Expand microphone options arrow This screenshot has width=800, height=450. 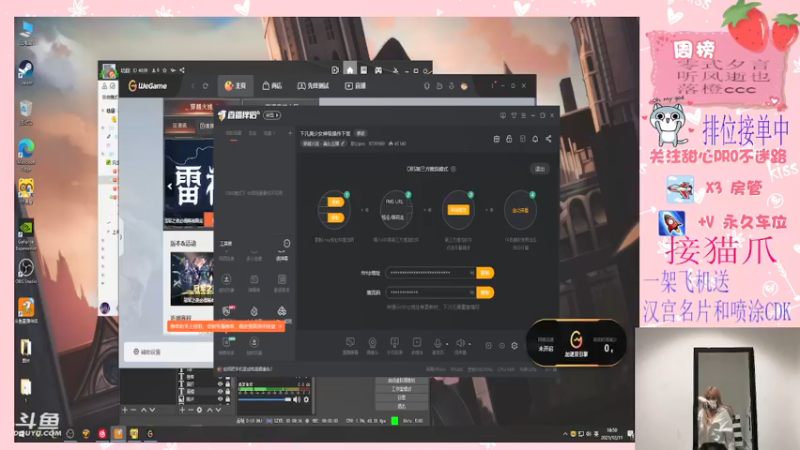coord(447,344)
